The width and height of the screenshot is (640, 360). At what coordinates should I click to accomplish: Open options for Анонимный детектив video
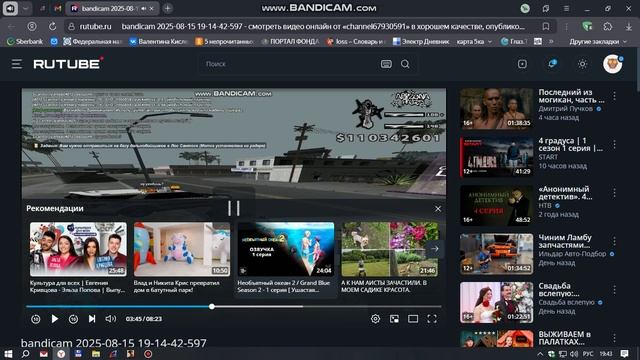click(x=614, y=193)
